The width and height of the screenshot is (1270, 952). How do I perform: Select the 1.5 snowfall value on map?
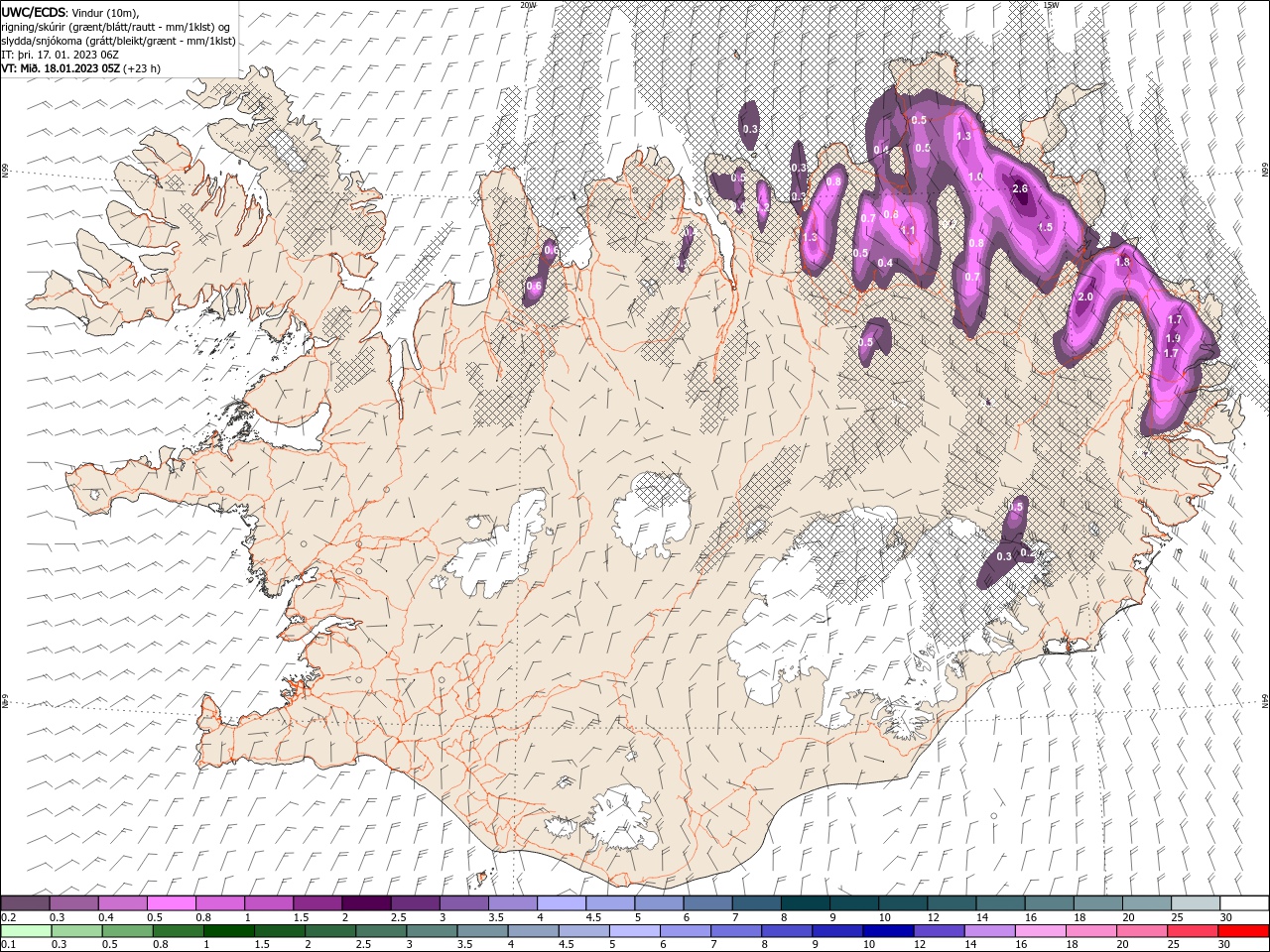click(x=1045, y=227)
